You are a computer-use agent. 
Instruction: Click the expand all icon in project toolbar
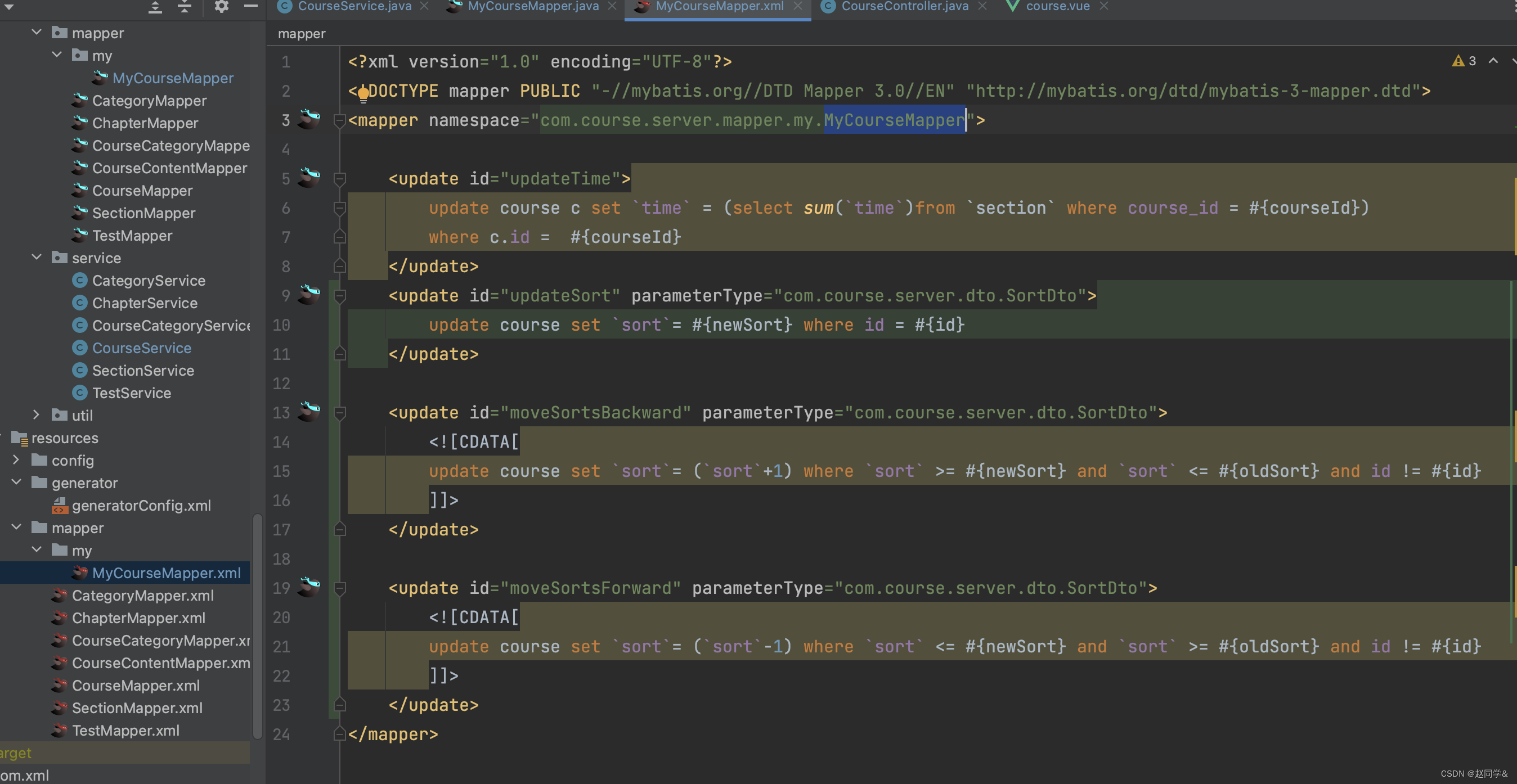pyautogui.click(x=155, y=7)
